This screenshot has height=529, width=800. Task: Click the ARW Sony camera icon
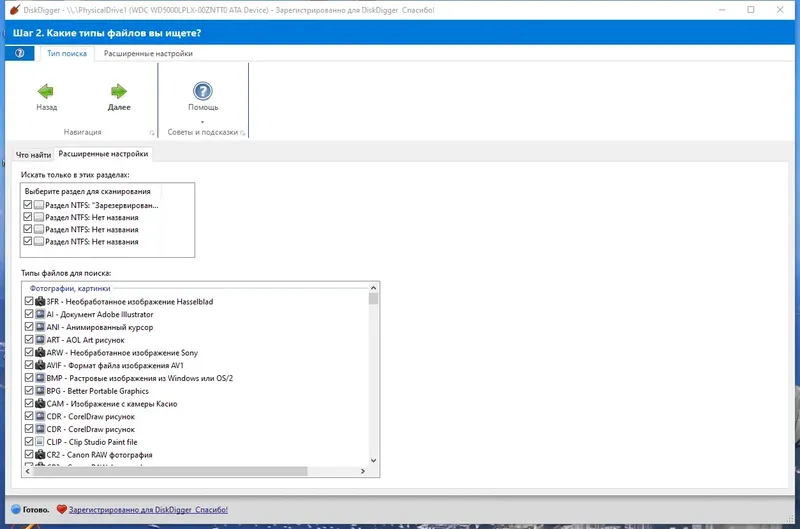[x=40, y=352]
